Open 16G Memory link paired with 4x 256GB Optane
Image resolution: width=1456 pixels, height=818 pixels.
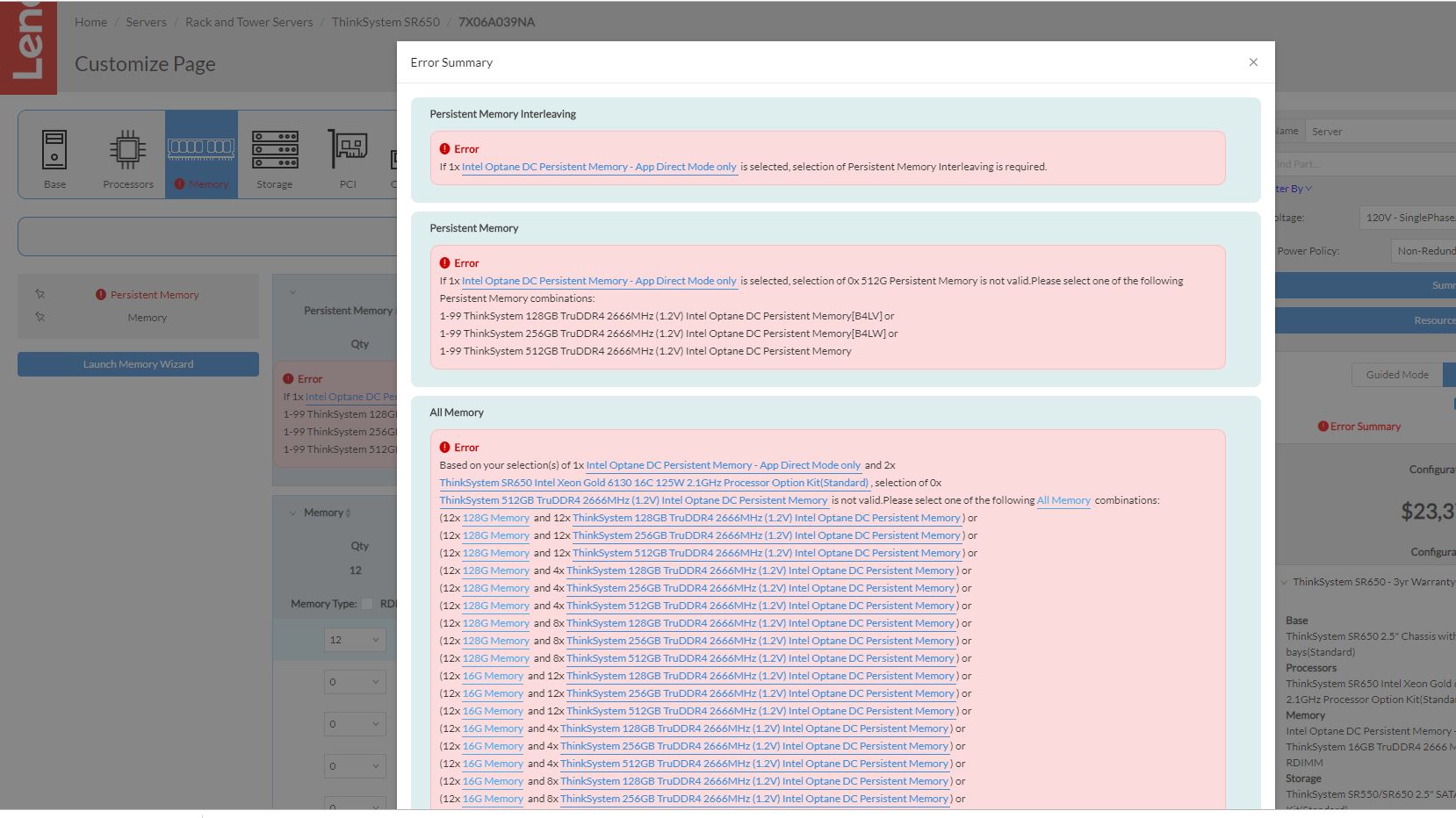pos(493,746)
